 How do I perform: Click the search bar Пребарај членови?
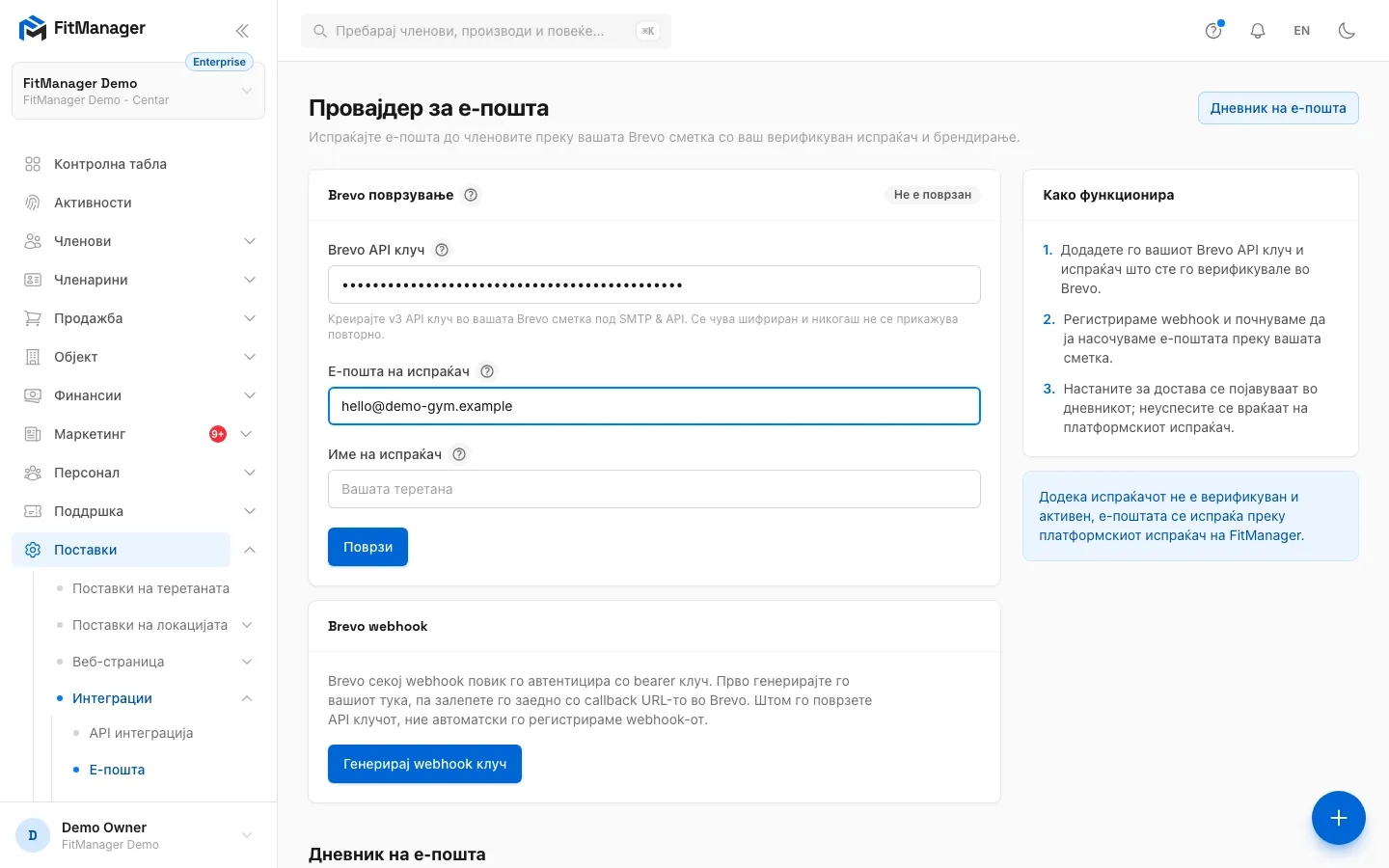[x=486, y=31]
